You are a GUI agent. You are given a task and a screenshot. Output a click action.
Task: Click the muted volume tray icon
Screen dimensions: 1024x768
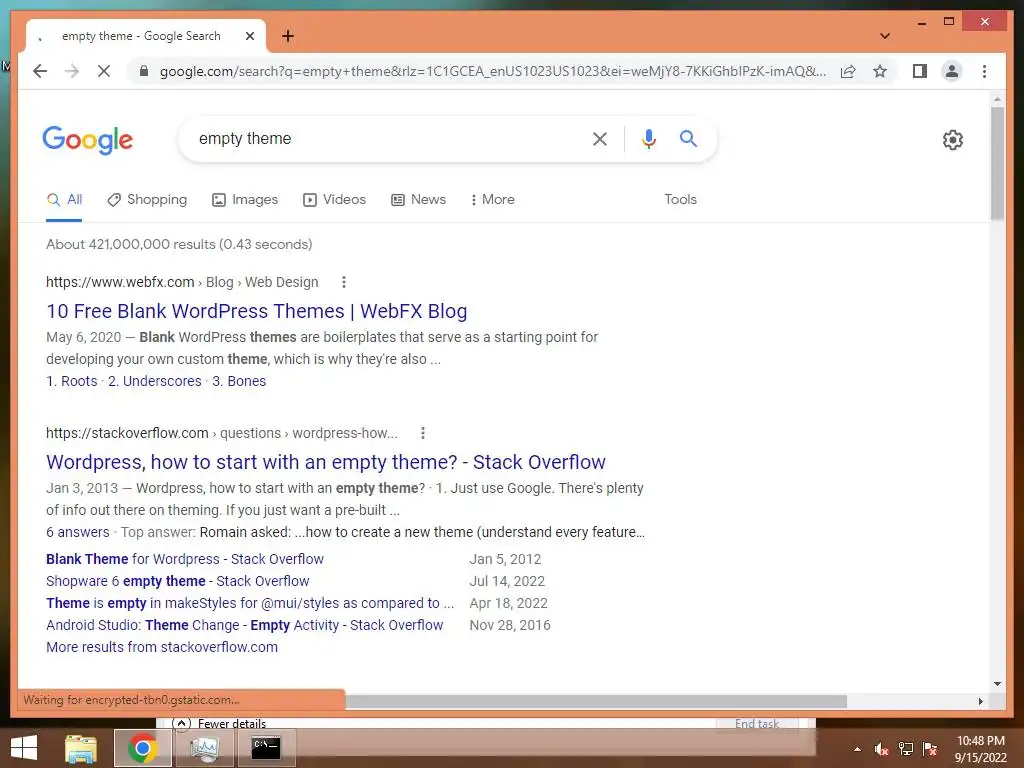point(881,749)
